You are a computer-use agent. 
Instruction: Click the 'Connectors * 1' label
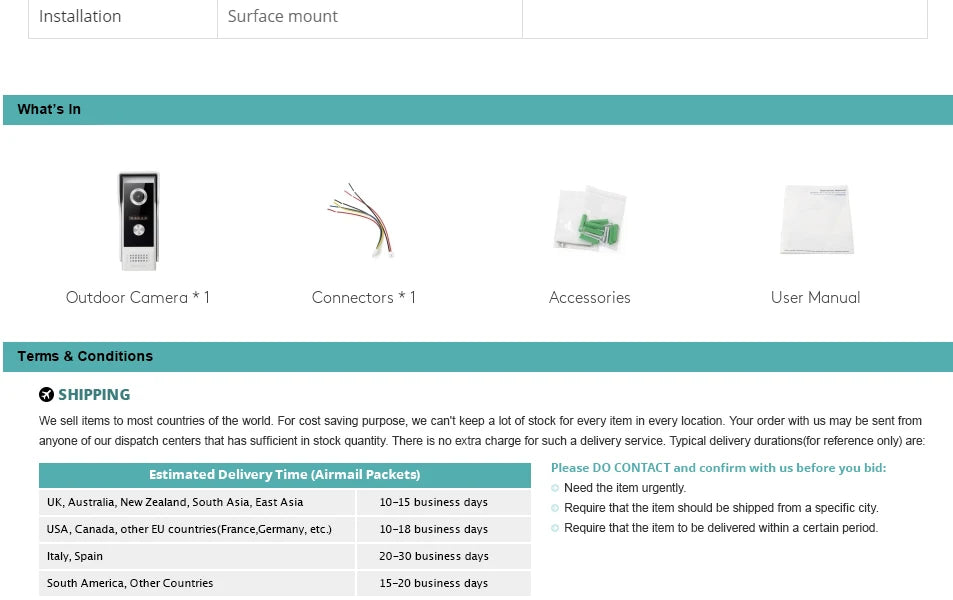click(x=363, y=297)
